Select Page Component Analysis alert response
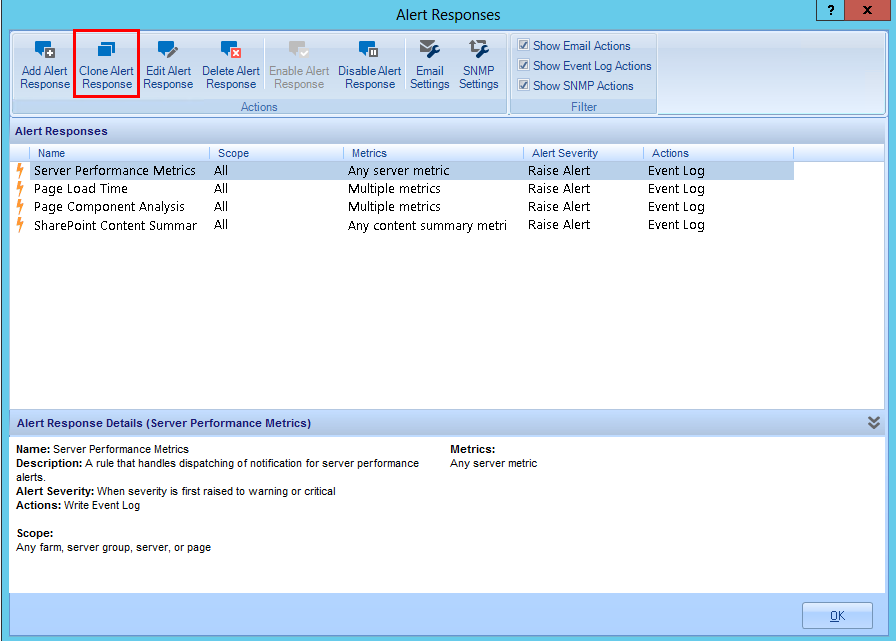Viewport: 896px width, 641px height. pos(109,207)
